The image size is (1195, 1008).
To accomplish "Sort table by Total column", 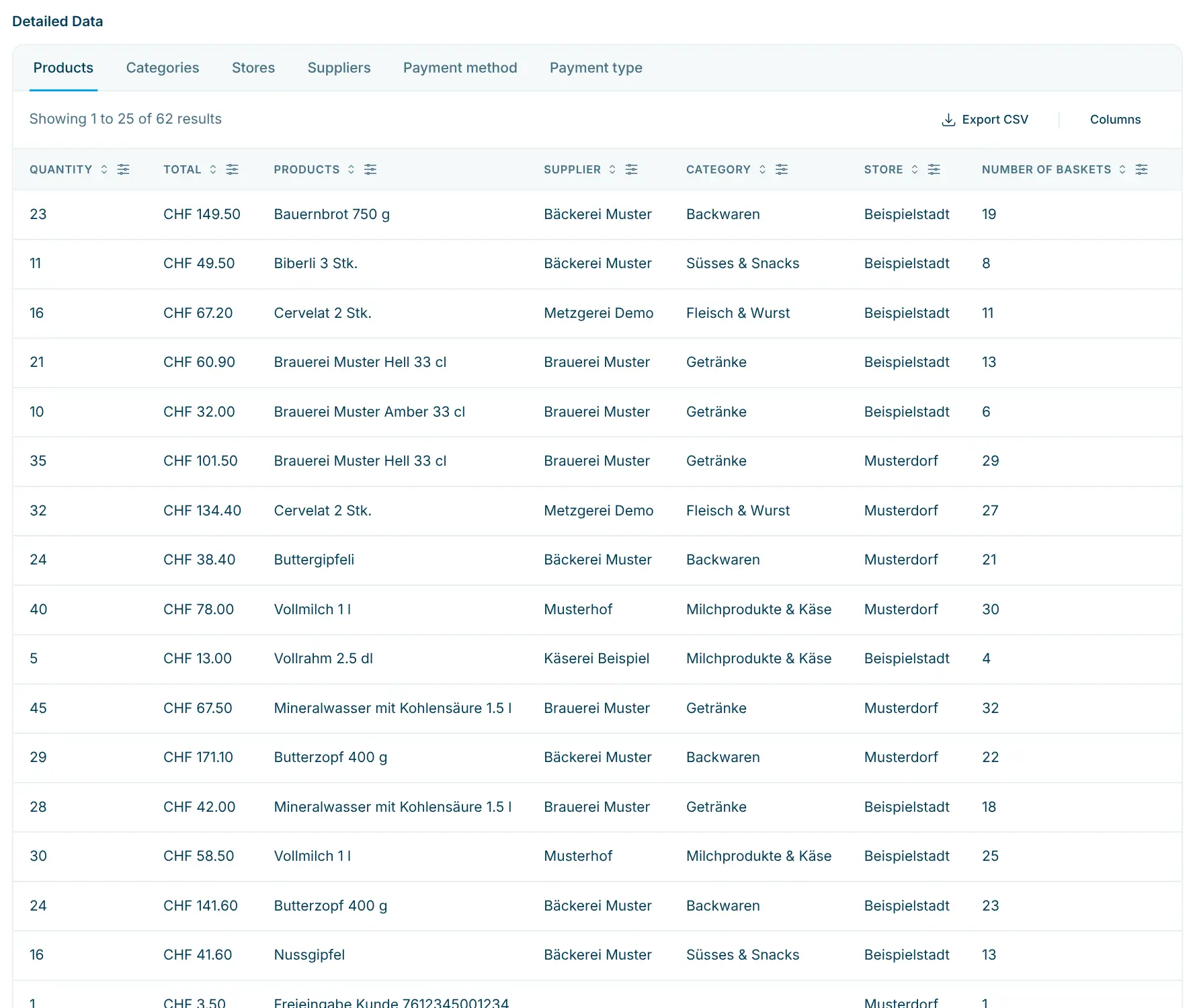I will [213, 169].
